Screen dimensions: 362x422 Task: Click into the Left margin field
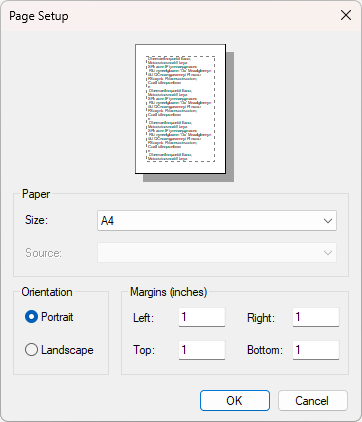(x=202, y=317)
